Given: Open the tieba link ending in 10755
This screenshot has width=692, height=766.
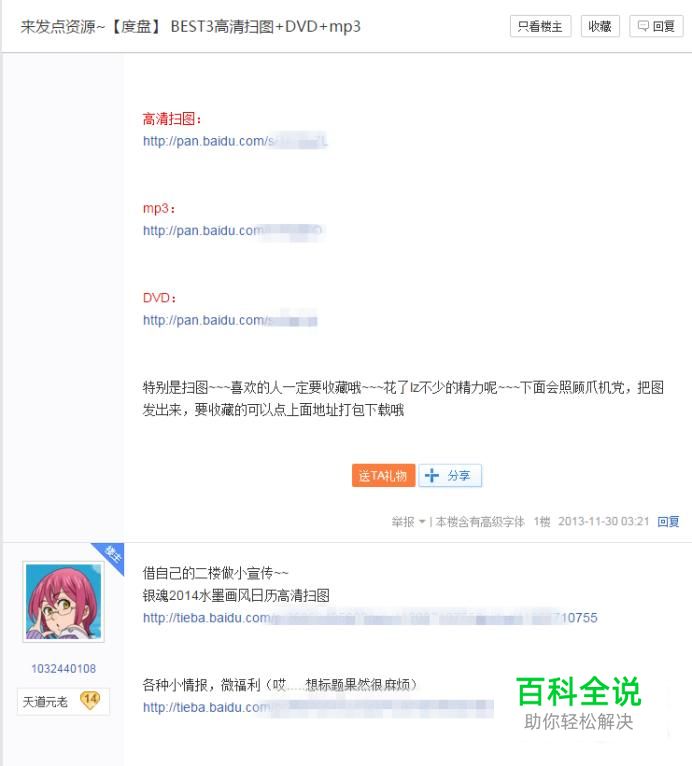Looking at the screenshot, I should (370, 618).
